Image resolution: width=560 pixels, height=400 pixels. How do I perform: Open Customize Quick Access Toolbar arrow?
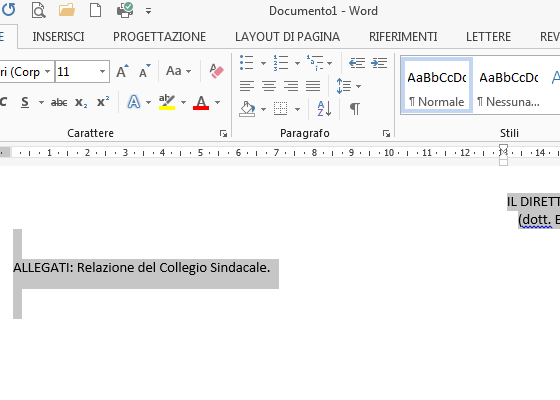149,11
